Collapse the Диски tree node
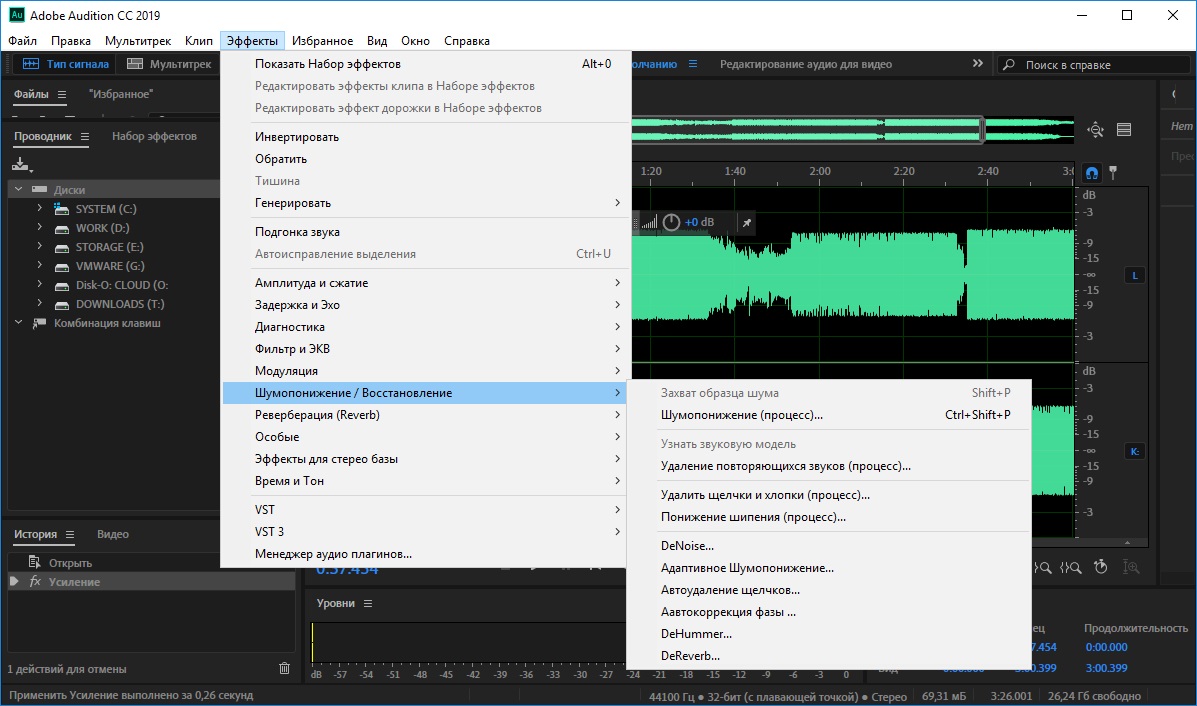This screenshot has width=1197, height=706. (x=19, y=189)
